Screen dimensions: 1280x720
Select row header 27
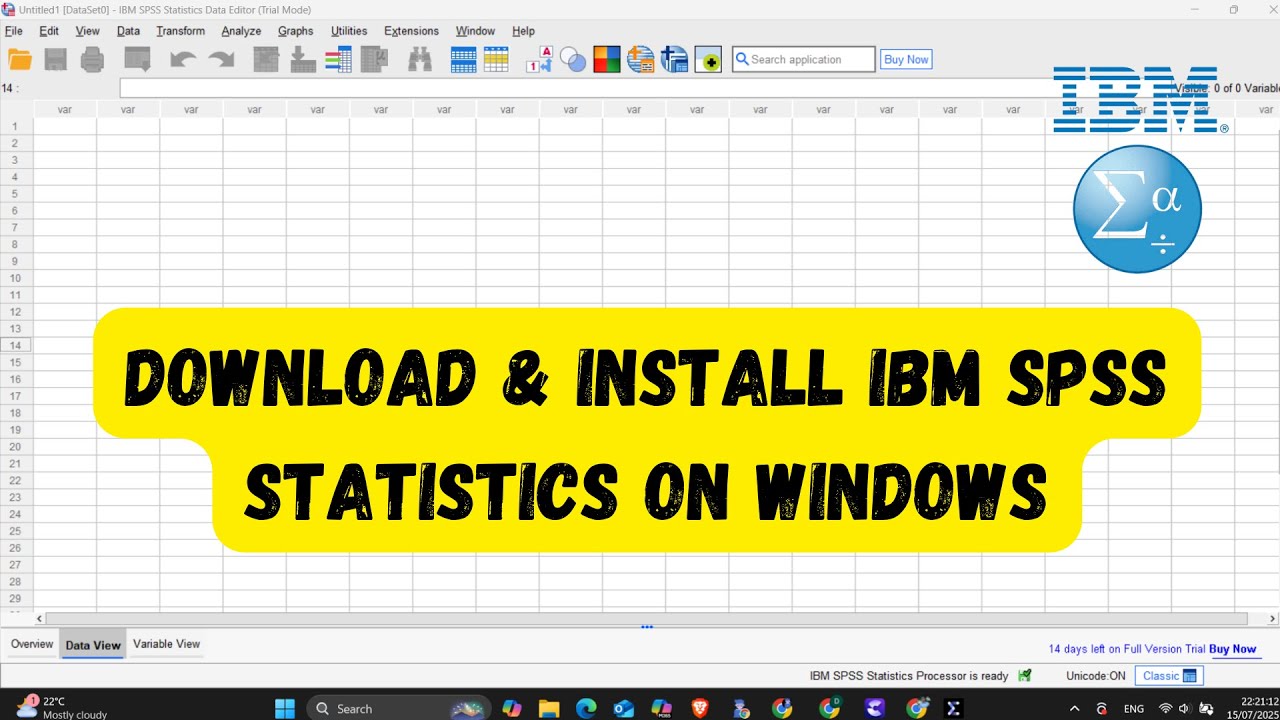16,565
